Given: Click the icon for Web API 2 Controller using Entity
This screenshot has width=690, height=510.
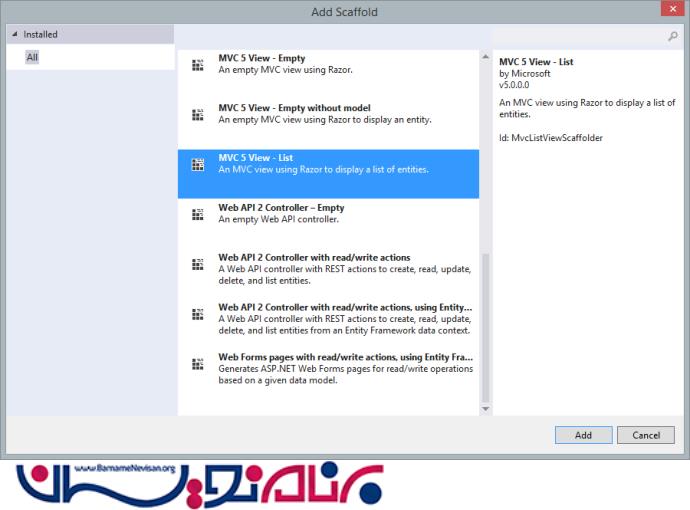Looking at the screenshot, I should pos(198,314).
